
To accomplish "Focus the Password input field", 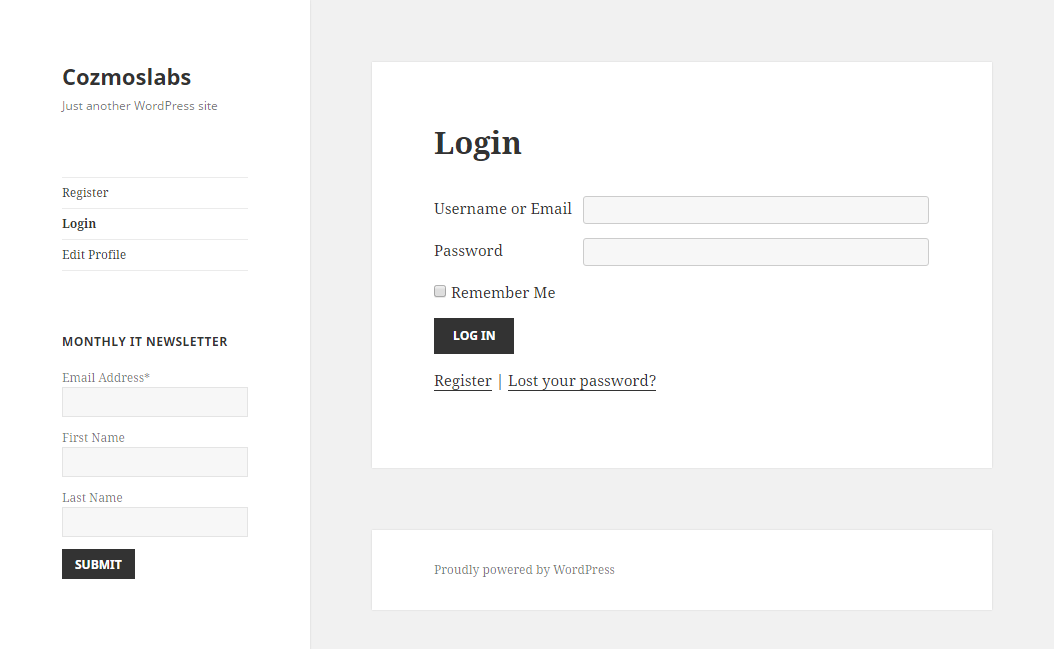I will pyautogui.click(x=756, y=252).
